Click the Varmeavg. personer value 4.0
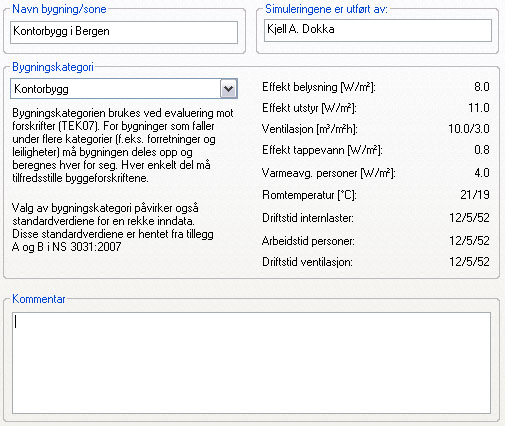This screenshot has width=505, height=426. pyautogui.click(x=482, y=173)
